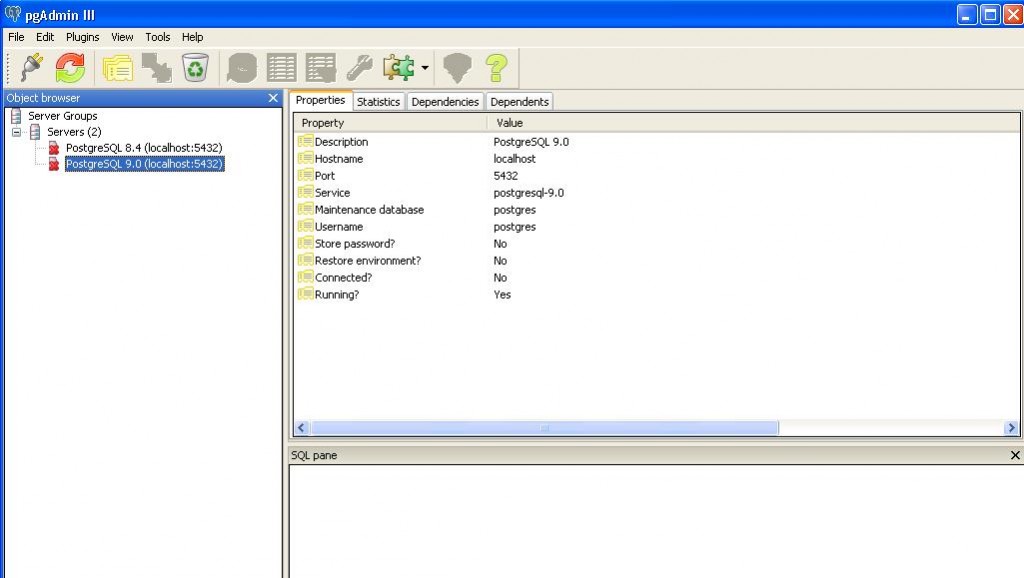Screen dimensions: 1024x578
Task: Collapse the Servers (2) tree node
Action: tap(17, 132)
